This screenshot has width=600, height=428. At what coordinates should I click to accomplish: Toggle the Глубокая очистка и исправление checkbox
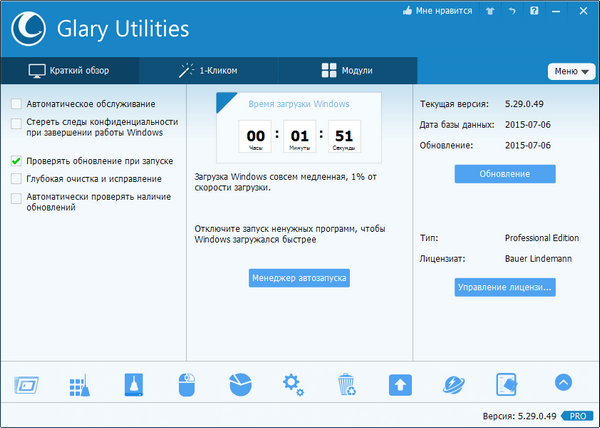coord(16,179)
